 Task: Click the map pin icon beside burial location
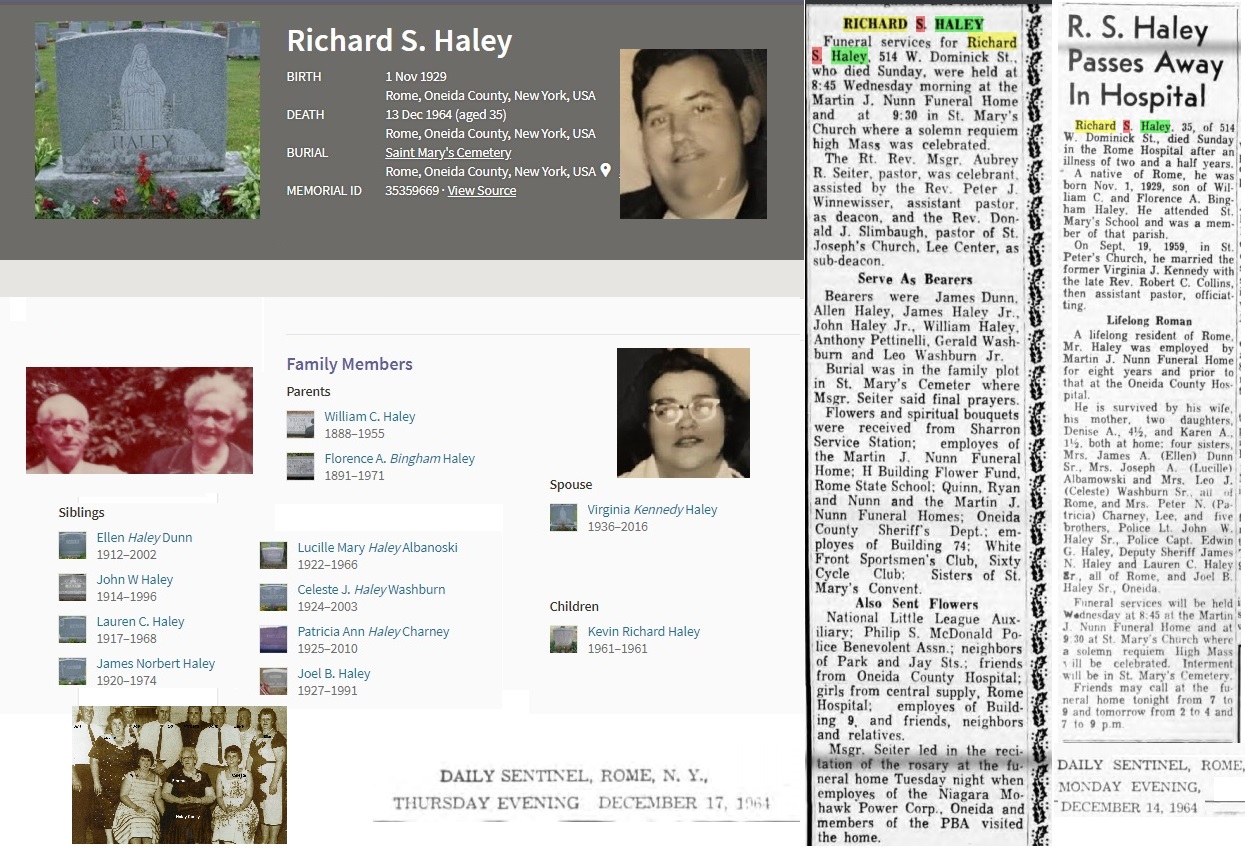point(605,171)
